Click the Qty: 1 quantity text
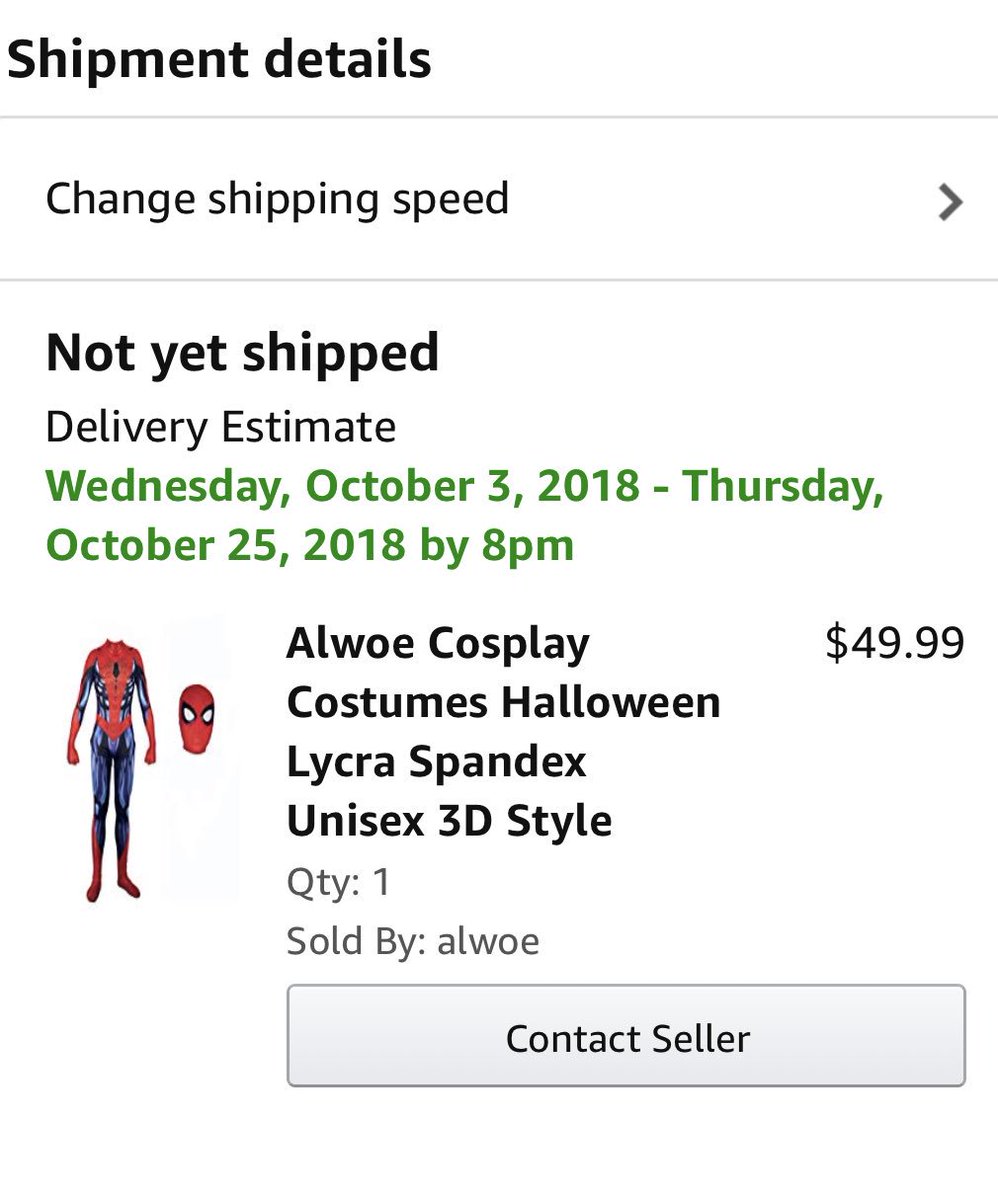Screen dimensions: 998x1200 [338, 882]
